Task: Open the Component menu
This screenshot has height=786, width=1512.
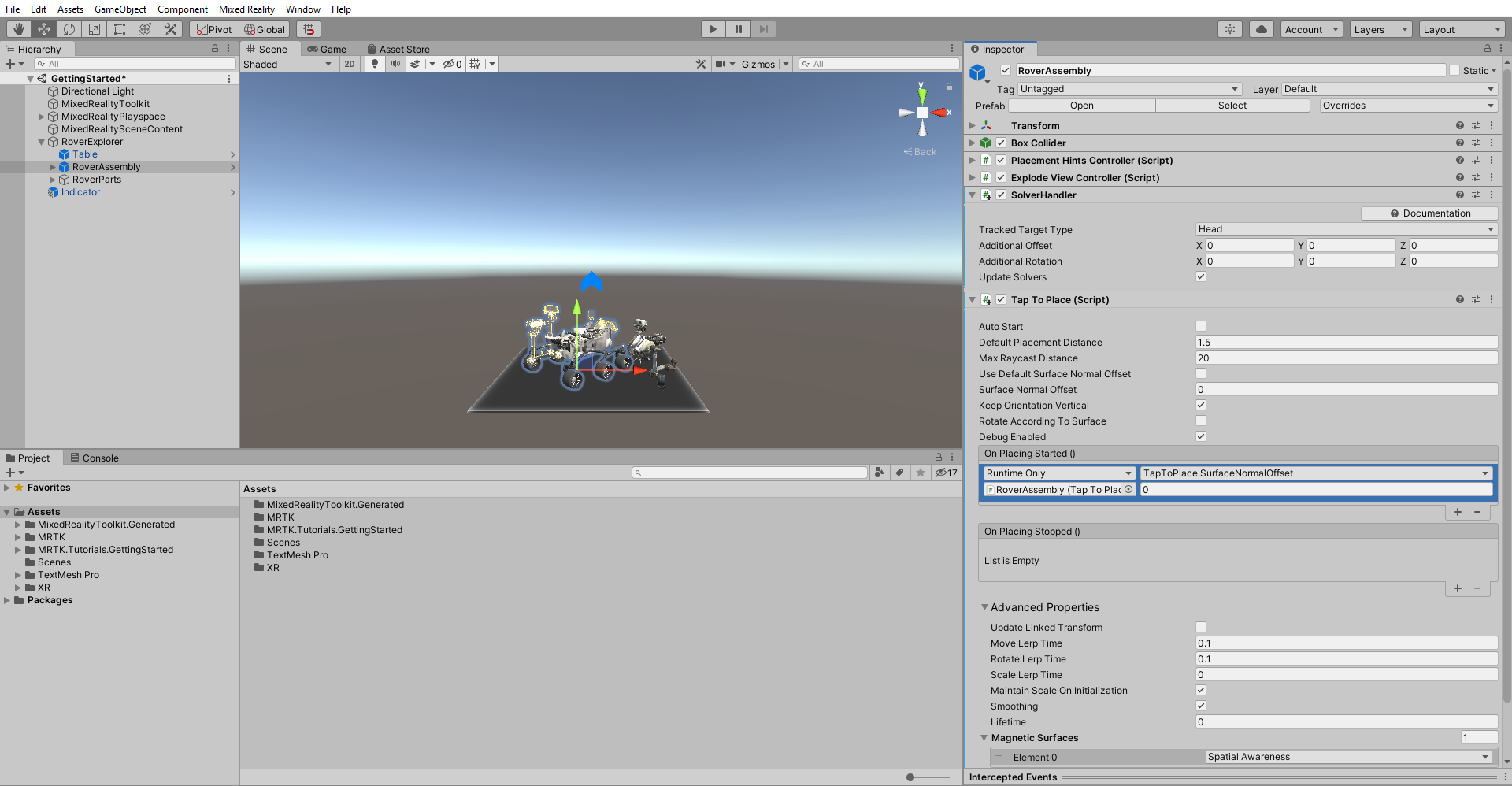Action: (183, 9)
